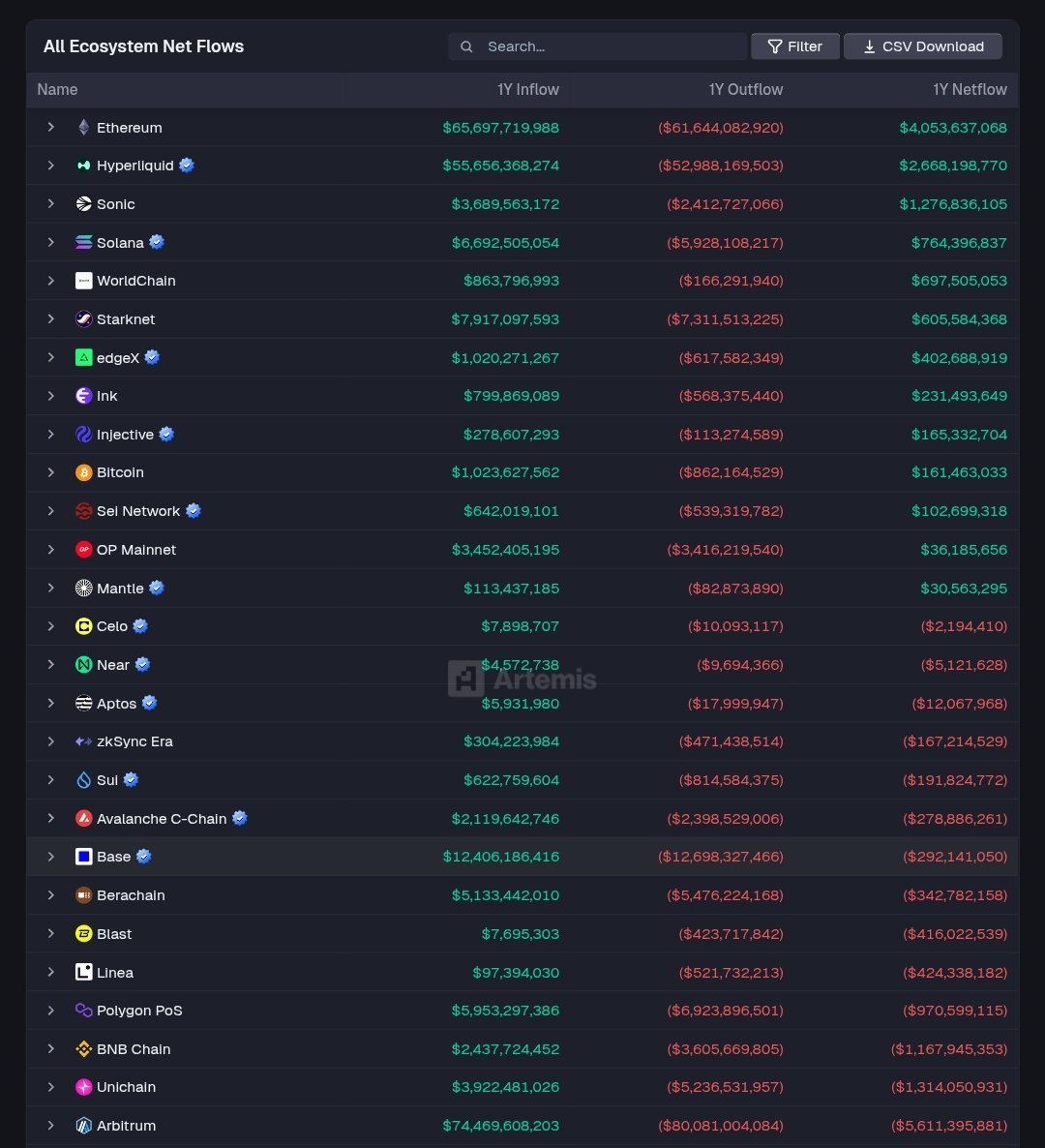Click Arbitrum inflow value $74,469,608,203
This screenshot has height=1148, width=1045.
[x=500, y=1126]
